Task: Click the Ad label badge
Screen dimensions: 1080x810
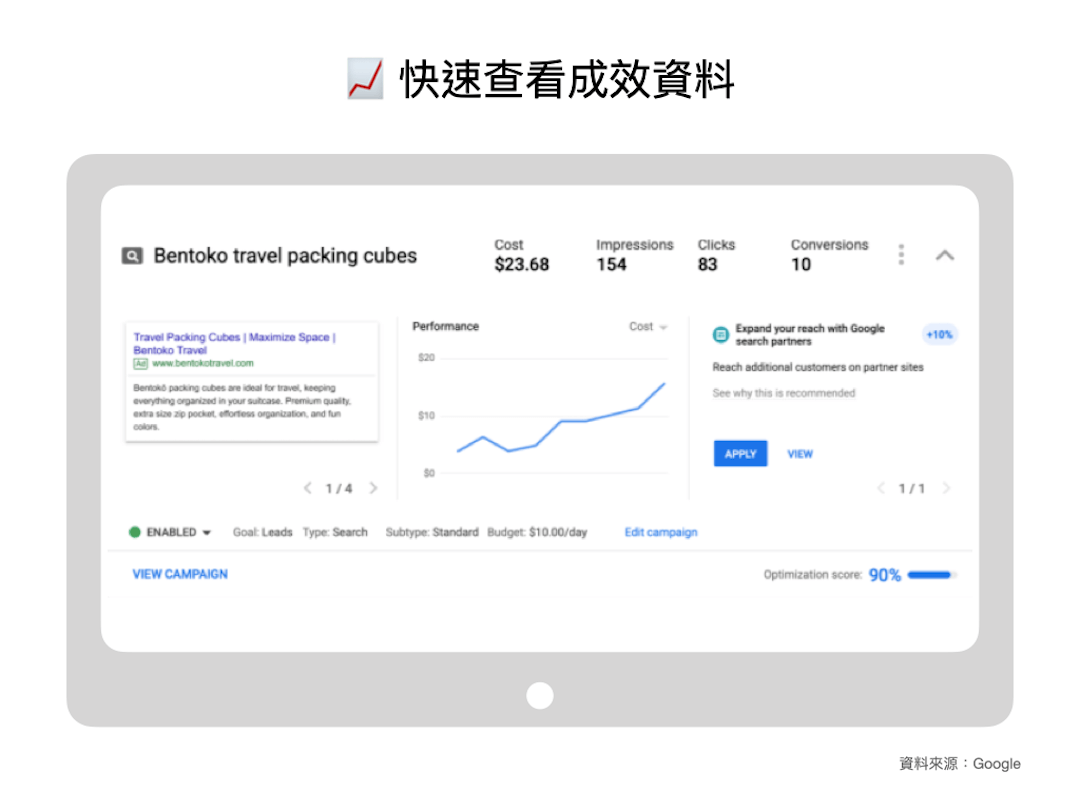Action: 141,363
